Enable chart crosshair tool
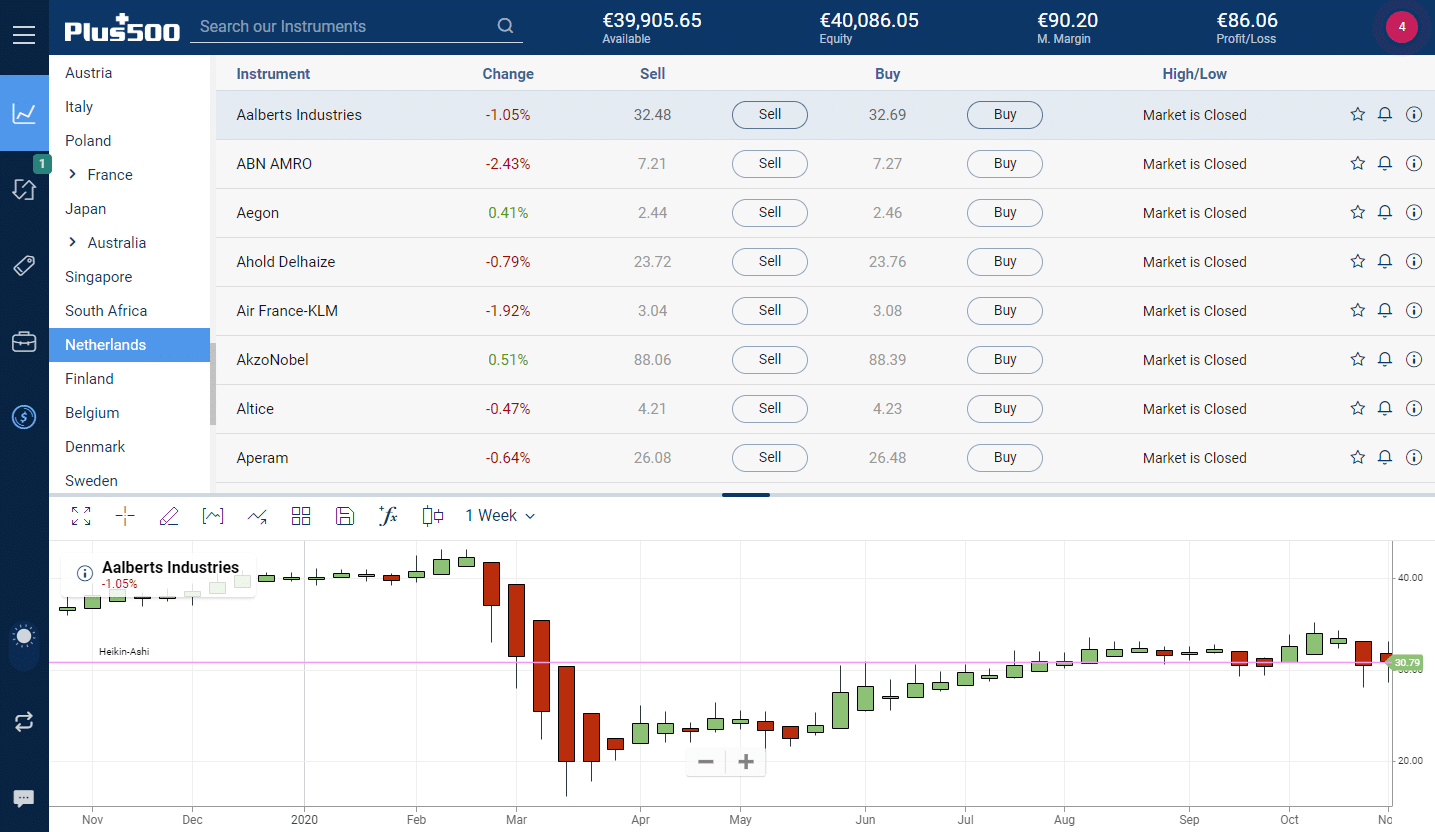 click(125, 516)
